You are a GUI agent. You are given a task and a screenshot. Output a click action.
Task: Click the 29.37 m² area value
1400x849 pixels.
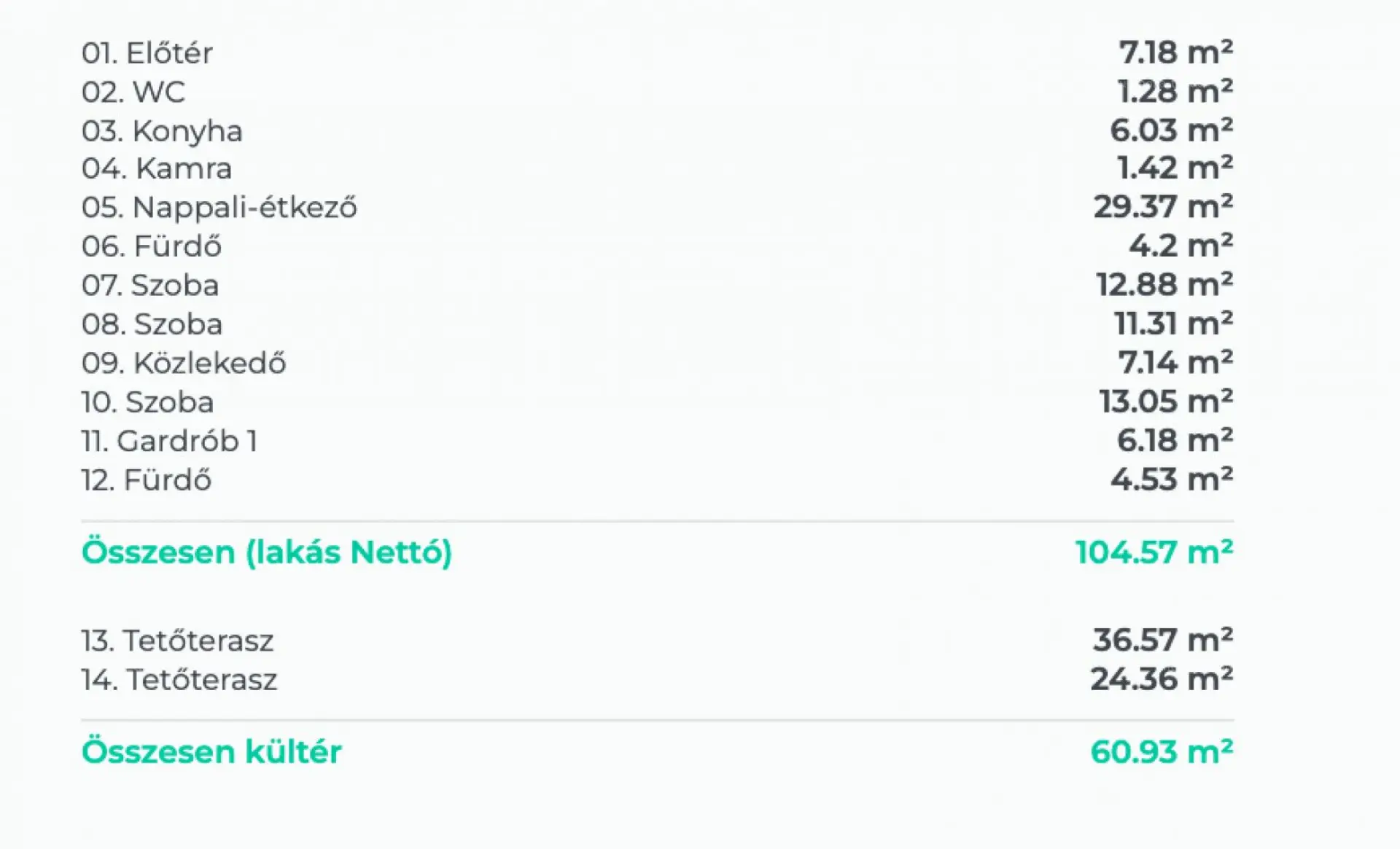click(x=1162, y=207)
